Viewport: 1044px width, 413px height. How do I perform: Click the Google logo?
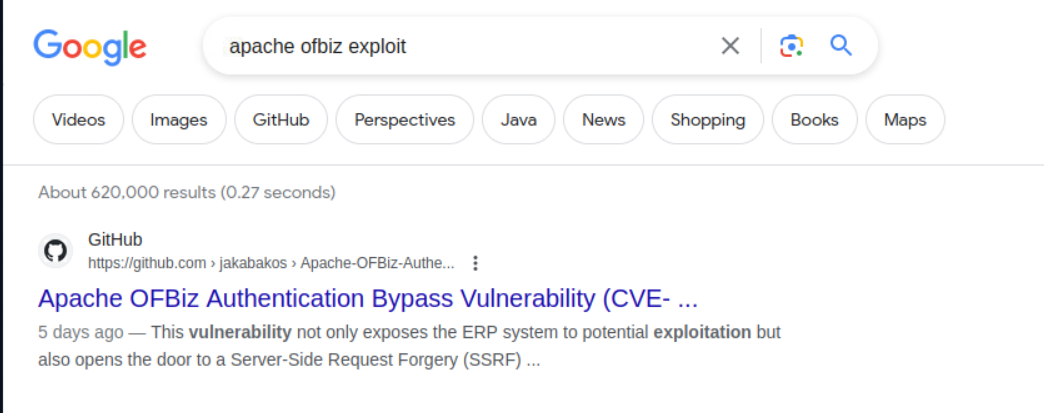click(x=90, y=46)
